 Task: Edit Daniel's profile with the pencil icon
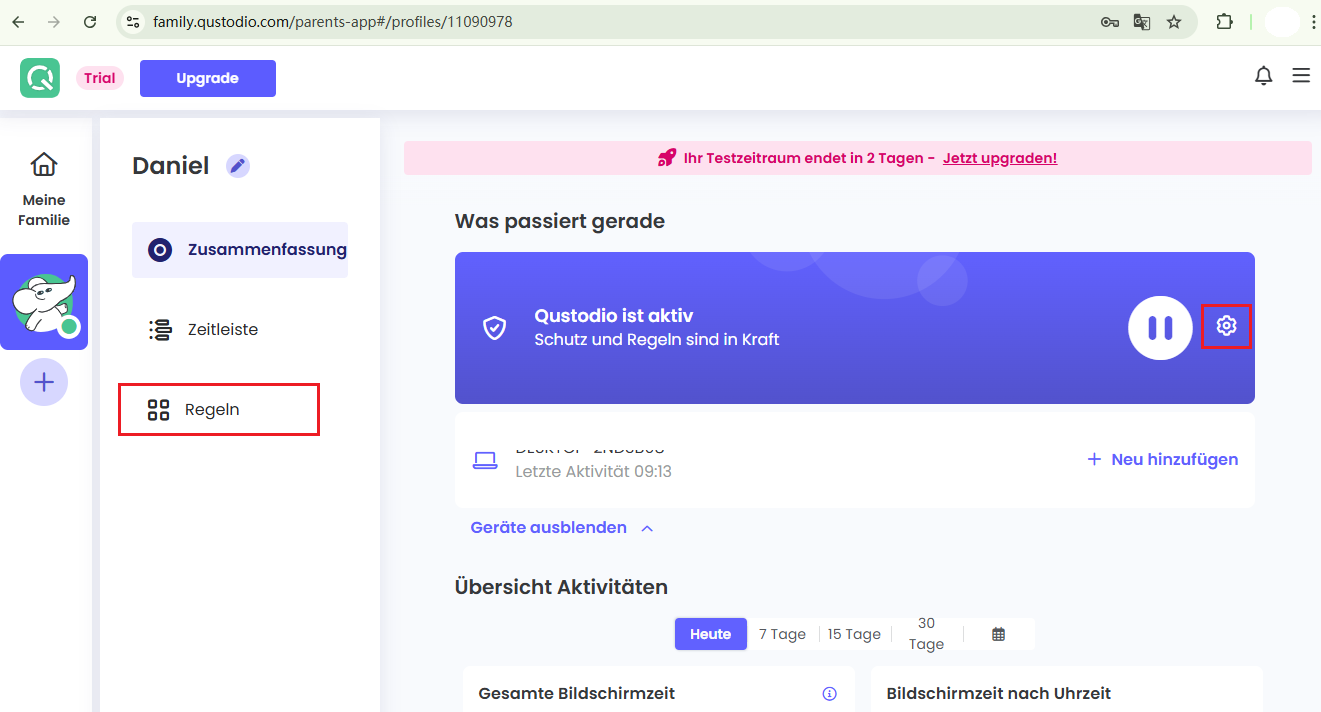[x=237, y=166]
